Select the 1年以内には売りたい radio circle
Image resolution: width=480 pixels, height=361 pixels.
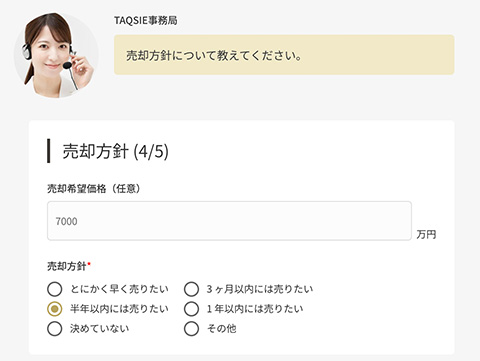click(x=191, y=309)
